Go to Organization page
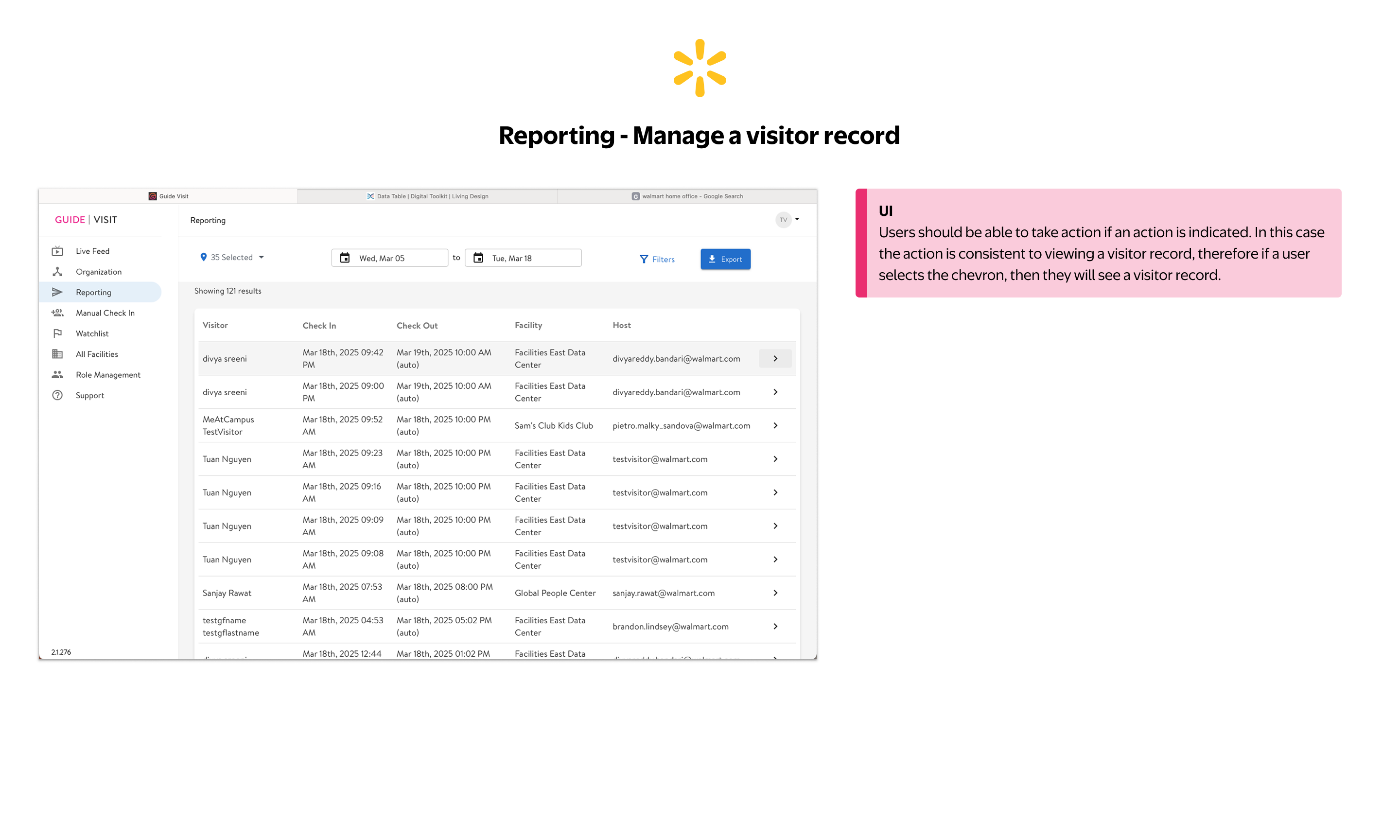The image size is (1400, 840). 101,272
